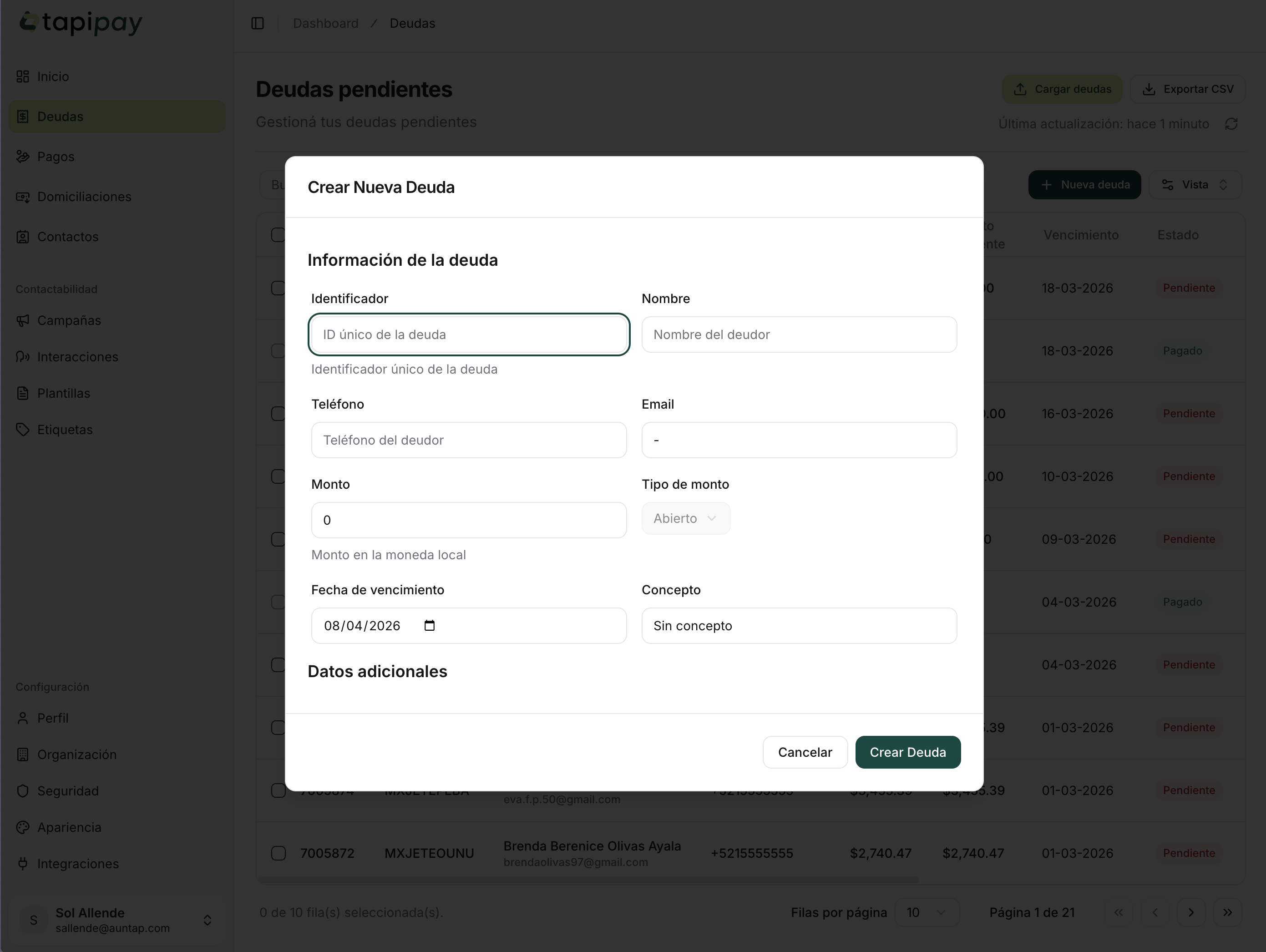Click the Apariencia palette icon
The width and height of the screenshot is (1266, 952).
pos(23,827)
